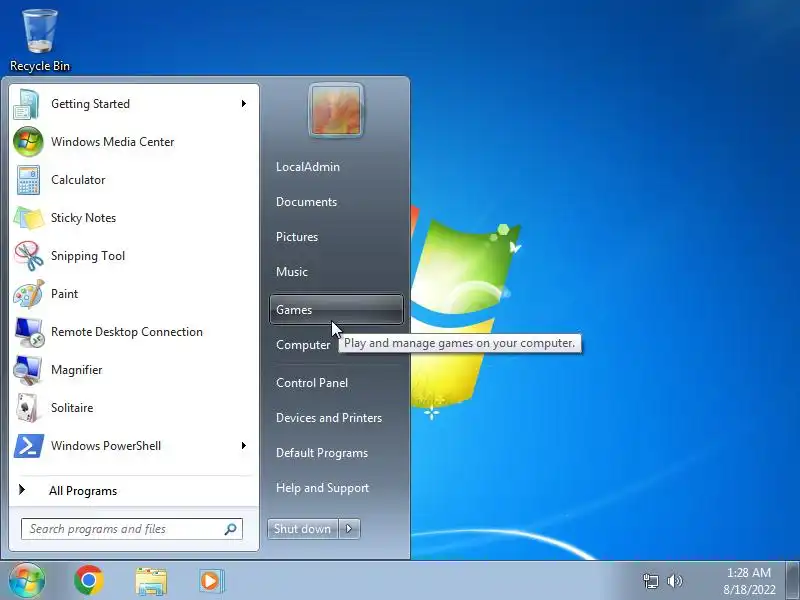Click the Start orb button
The width and height of the screenshot is (800, 600).
click(27, 580)
